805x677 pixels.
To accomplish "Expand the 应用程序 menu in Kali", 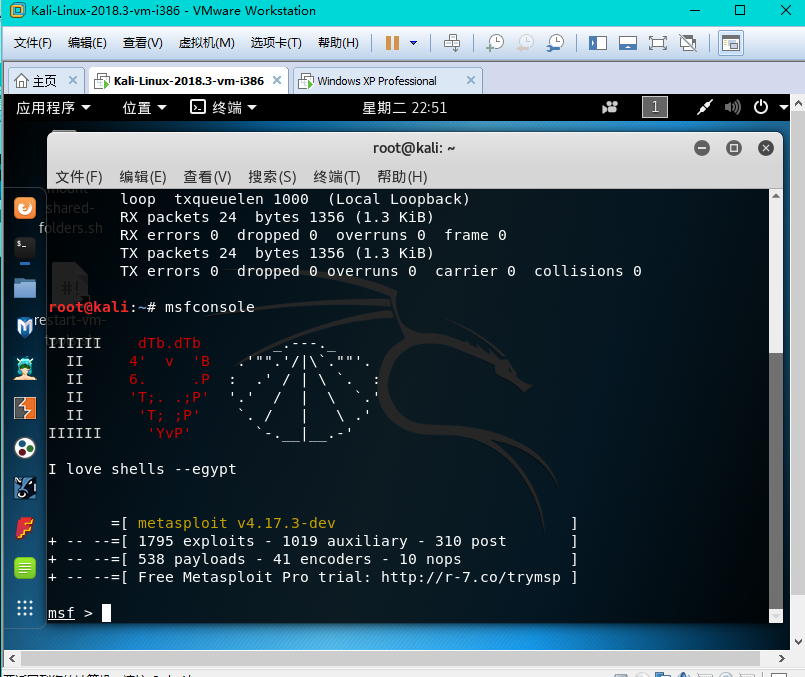I will (53, 108).
